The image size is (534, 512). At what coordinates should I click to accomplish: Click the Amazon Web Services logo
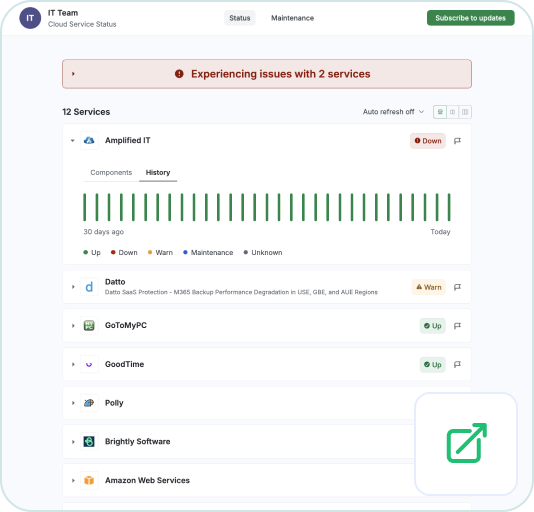pos(89,481)
